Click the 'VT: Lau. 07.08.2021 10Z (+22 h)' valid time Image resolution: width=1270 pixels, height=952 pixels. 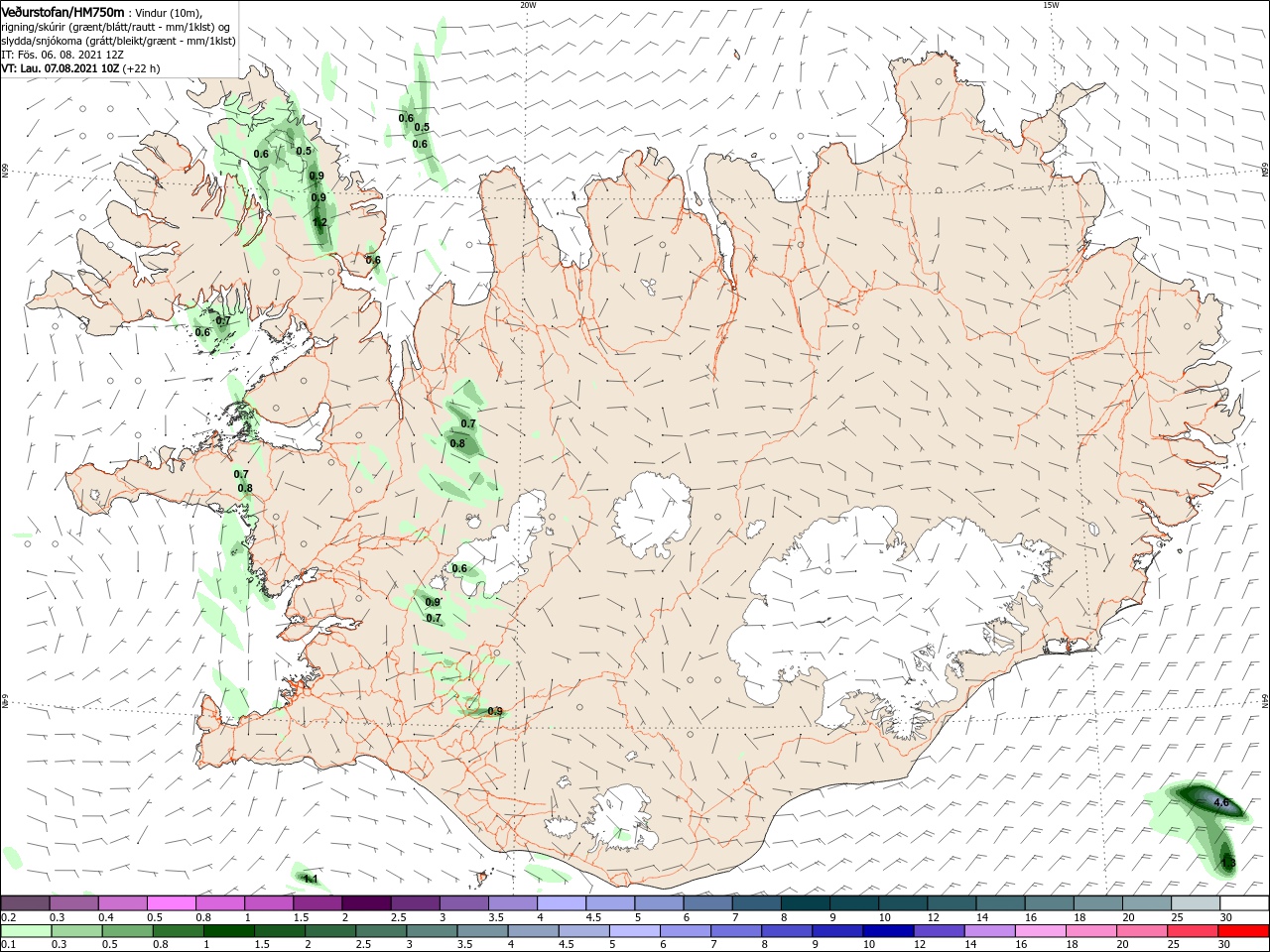[x=80, y=68]
